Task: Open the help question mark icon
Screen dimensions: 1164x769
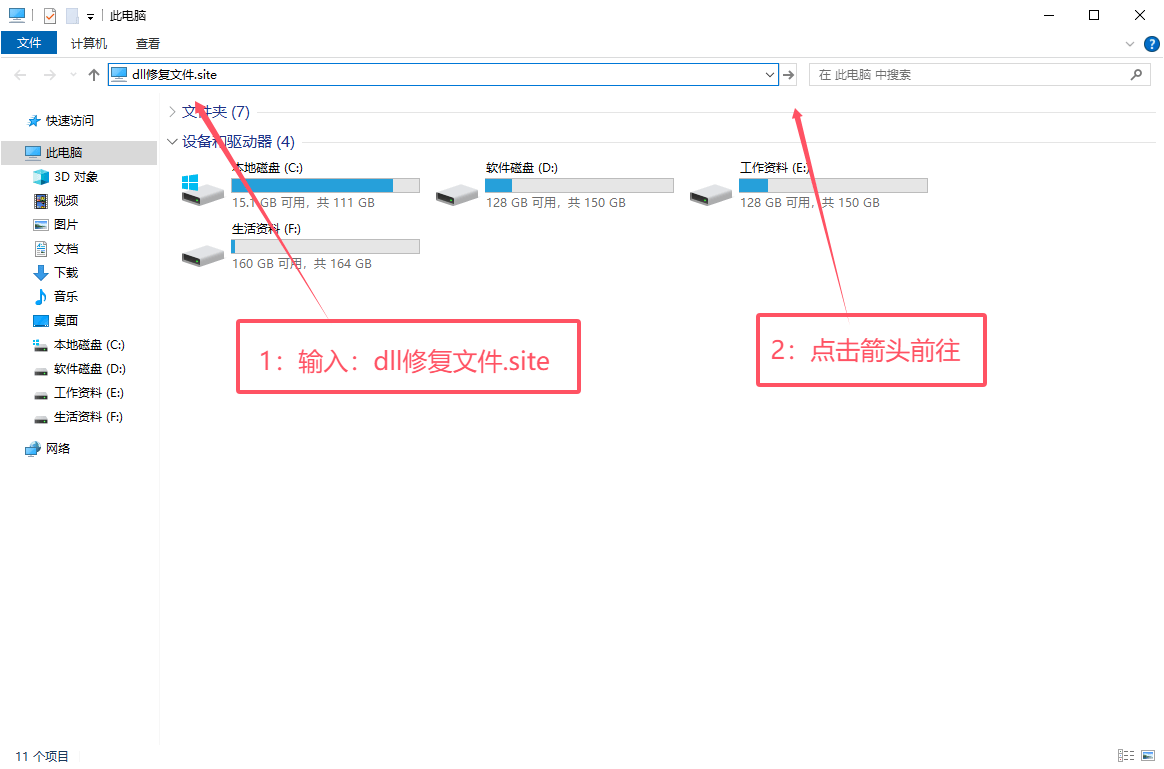Action: [1151, 44]
